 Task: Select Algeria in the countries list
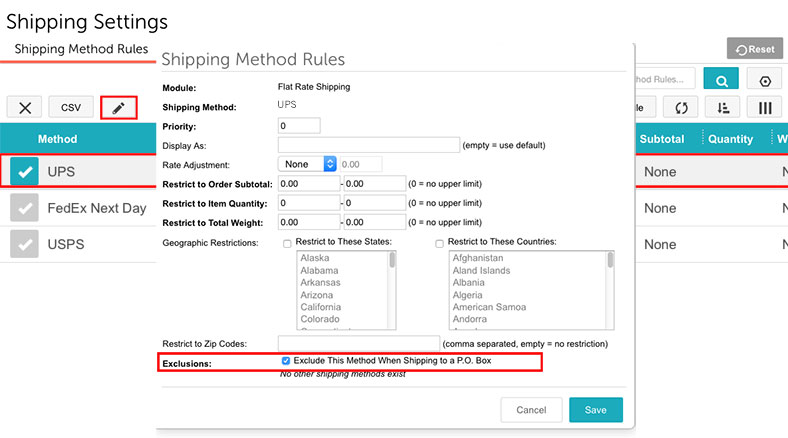pos(467,295)
